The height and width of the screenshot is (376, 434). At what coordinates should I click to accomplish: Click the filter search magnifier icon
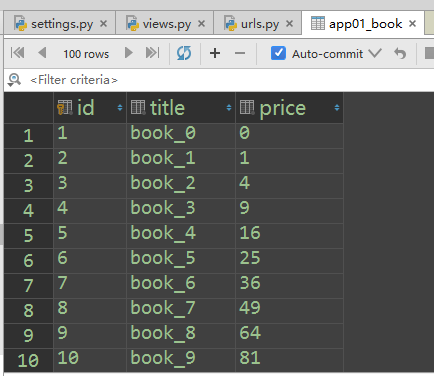14,80
